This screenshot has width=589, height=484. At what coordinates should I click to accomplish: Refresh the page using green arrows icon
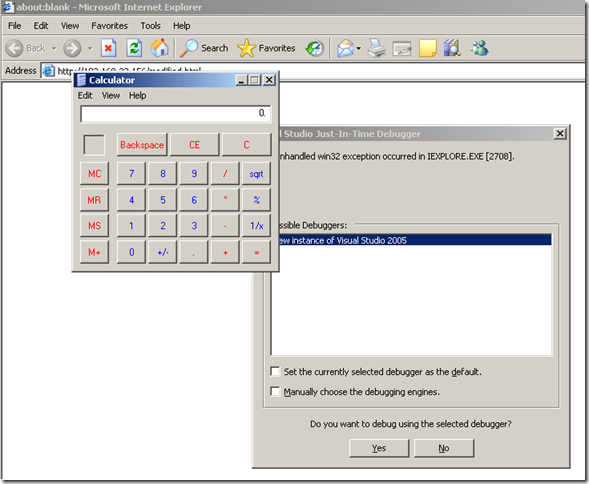click(134, 48)
